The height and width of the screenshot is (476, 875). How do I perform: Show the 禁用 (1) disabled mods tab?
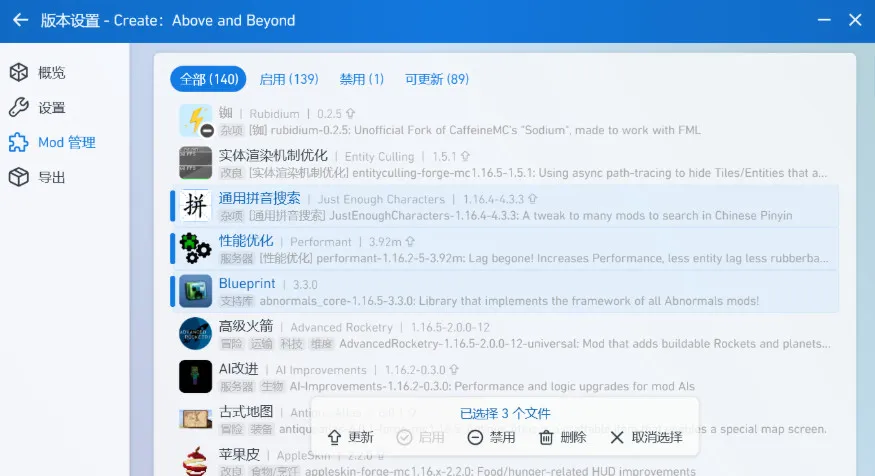[361, 79]
